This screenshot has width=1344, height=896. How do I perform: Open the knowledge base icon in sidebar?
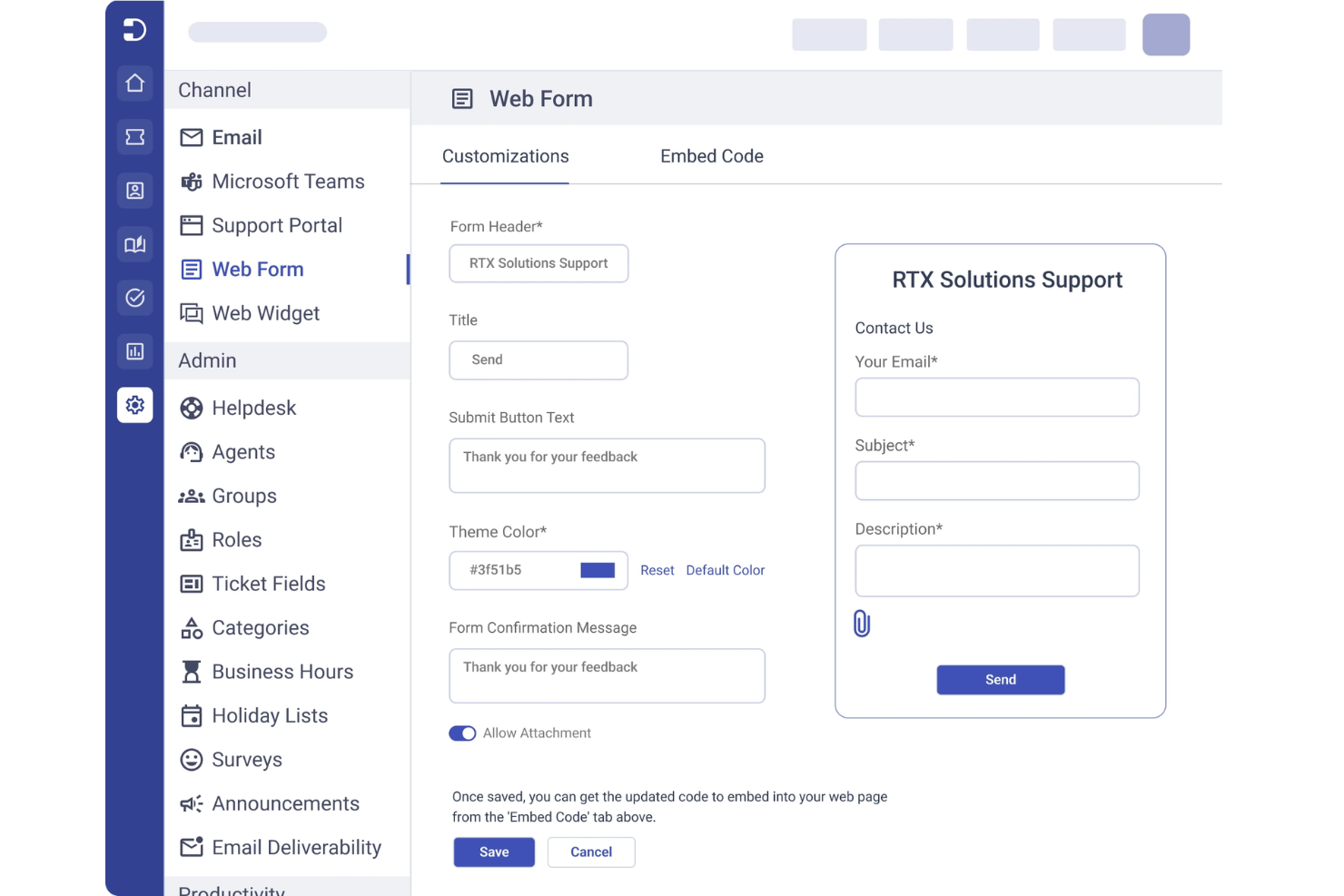click(134, 244)
